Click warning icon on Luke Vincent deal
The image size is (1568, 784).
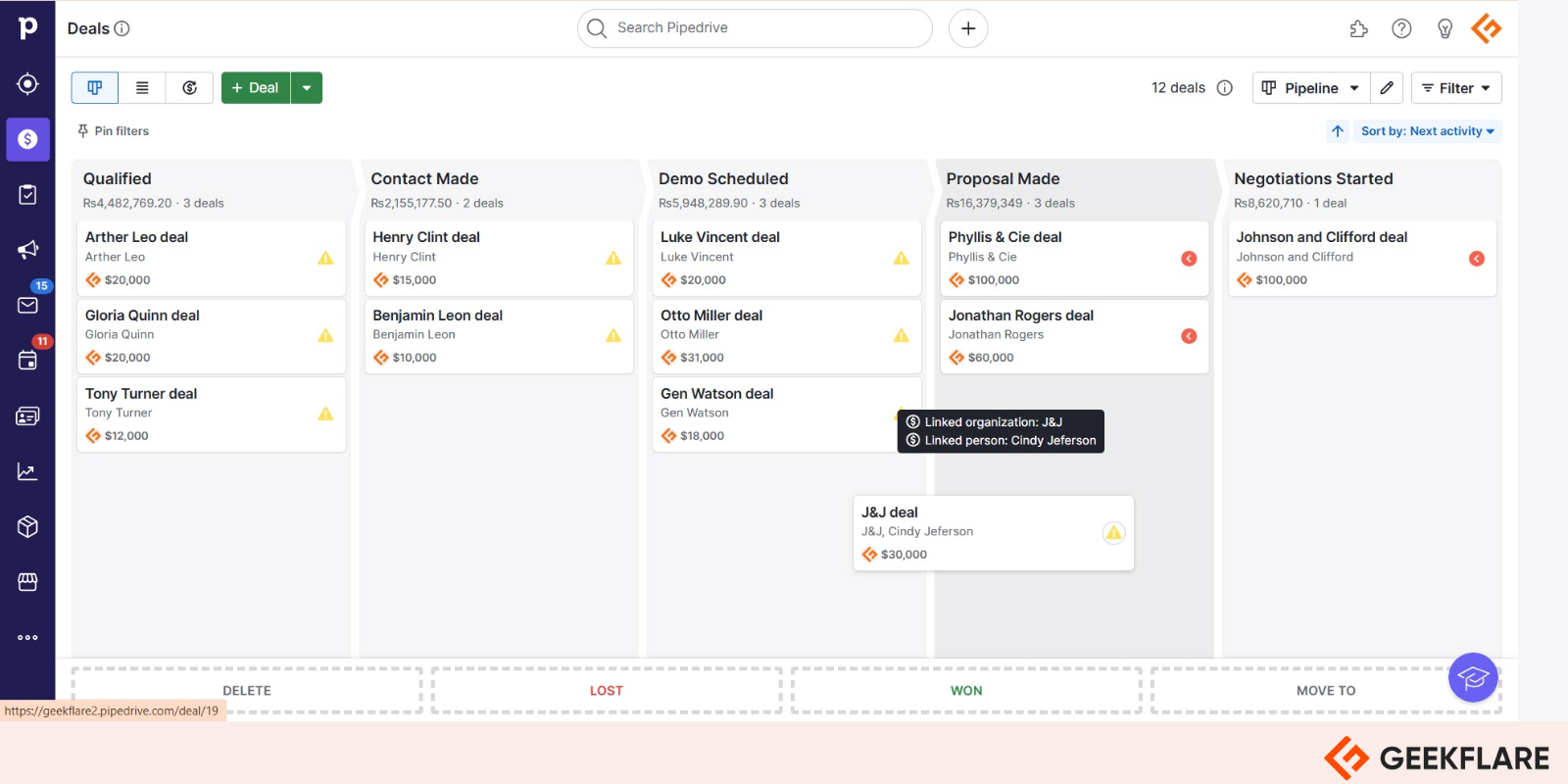(902, 259)
